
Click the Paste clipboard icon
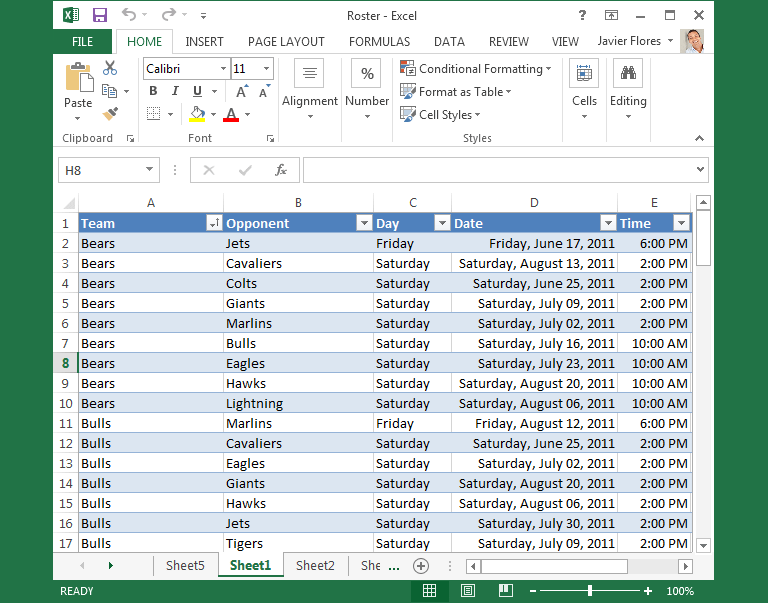tap(79, 77)
